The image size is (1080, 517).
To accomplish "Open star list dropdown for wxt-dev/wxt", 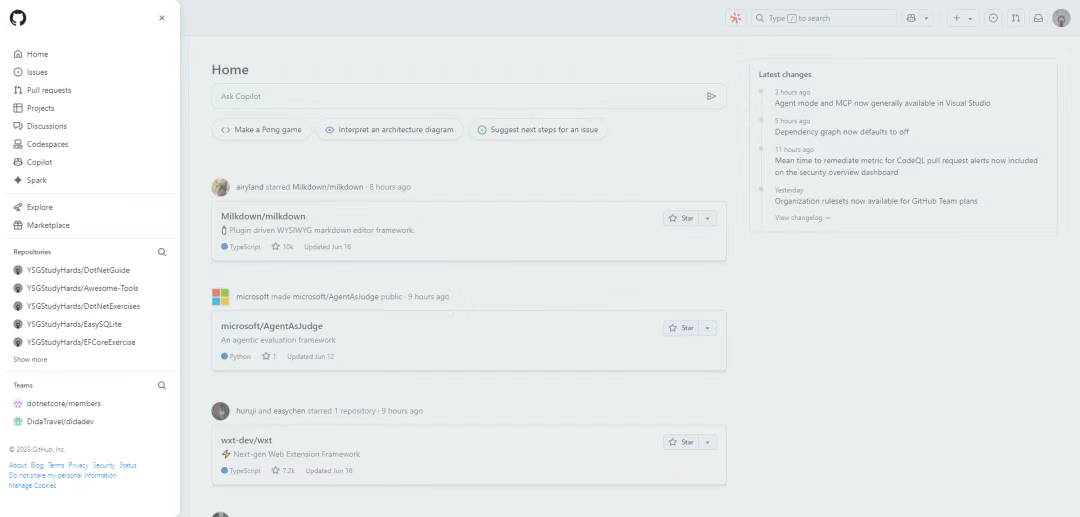I will tap(707, 442).
